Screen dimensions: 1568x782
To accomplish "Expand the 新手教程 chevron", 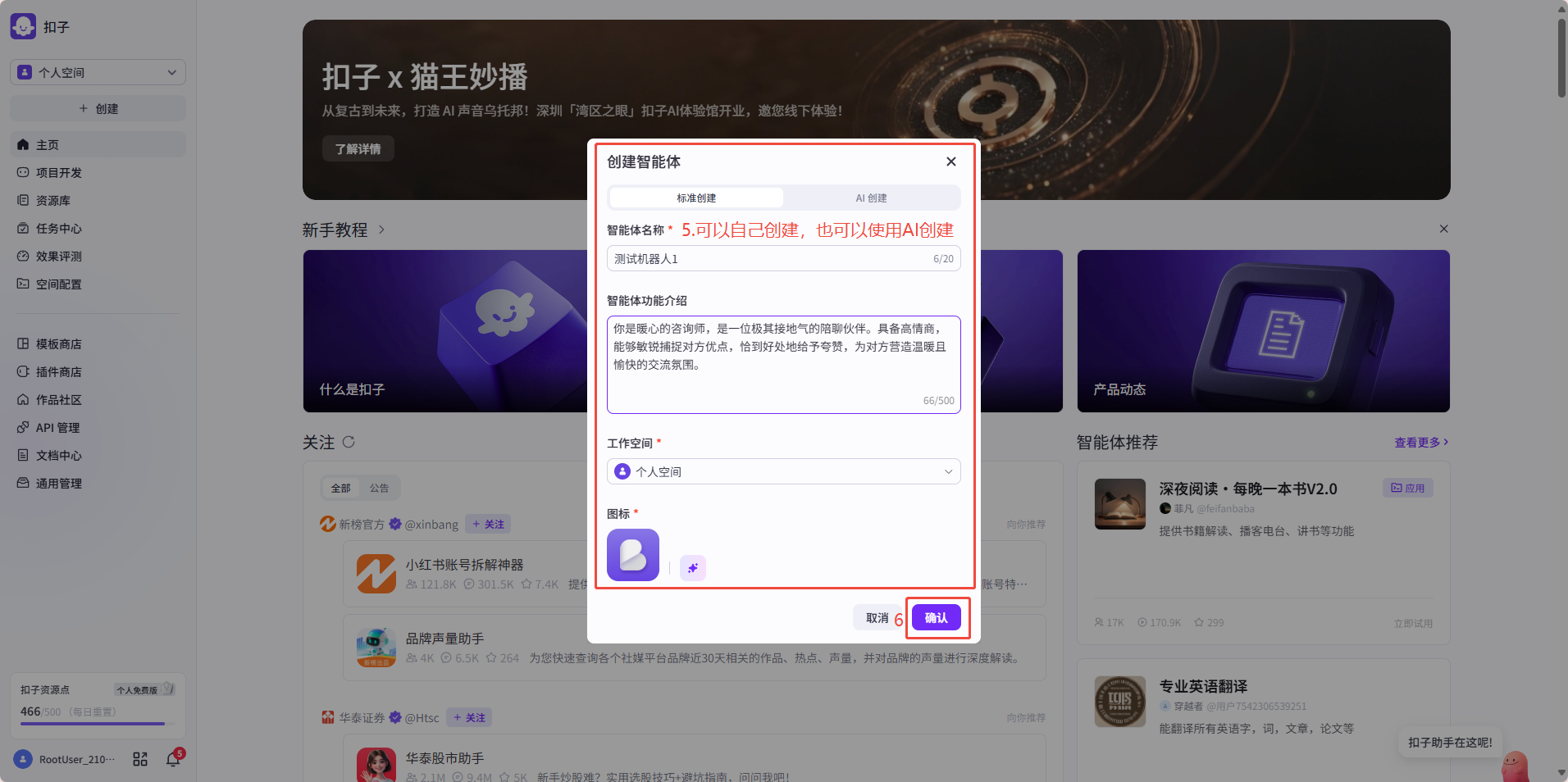I will point(381,230).
